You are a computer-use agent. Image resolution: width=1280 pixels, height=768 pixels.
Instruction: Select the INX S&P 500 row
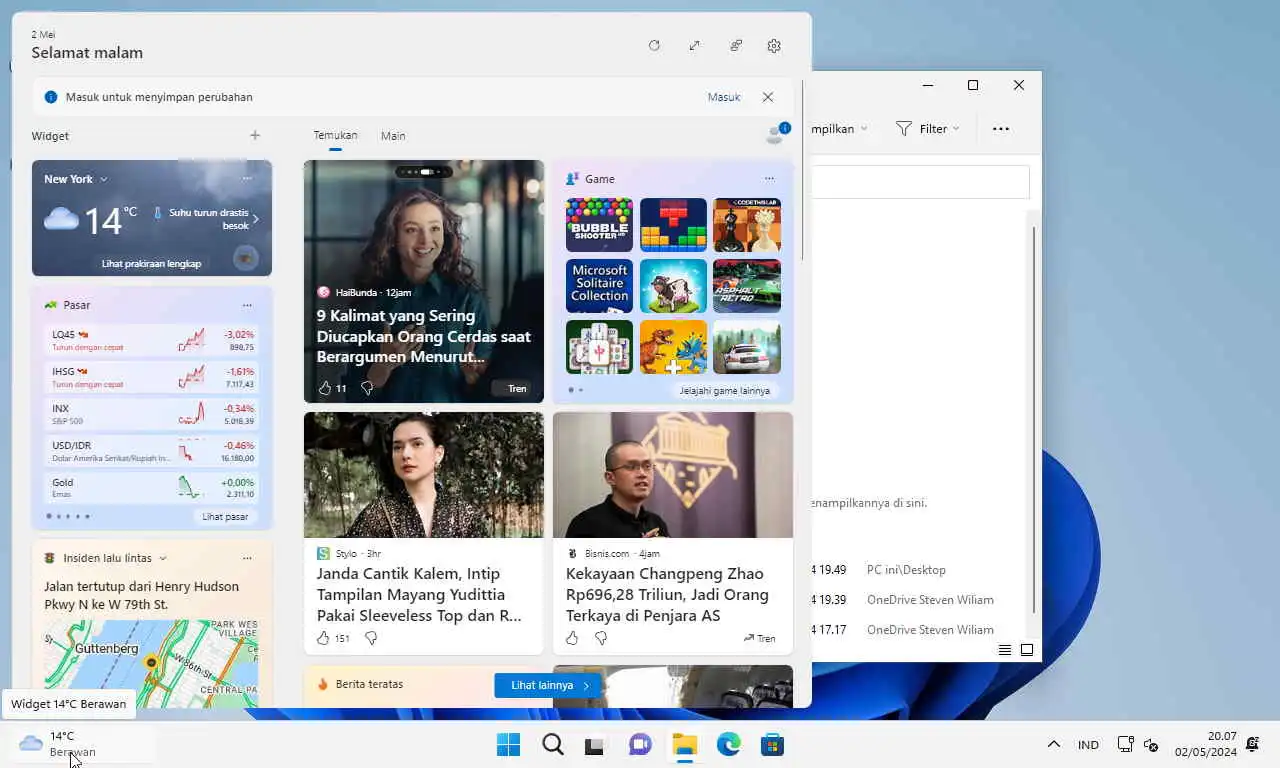[152, 414]
